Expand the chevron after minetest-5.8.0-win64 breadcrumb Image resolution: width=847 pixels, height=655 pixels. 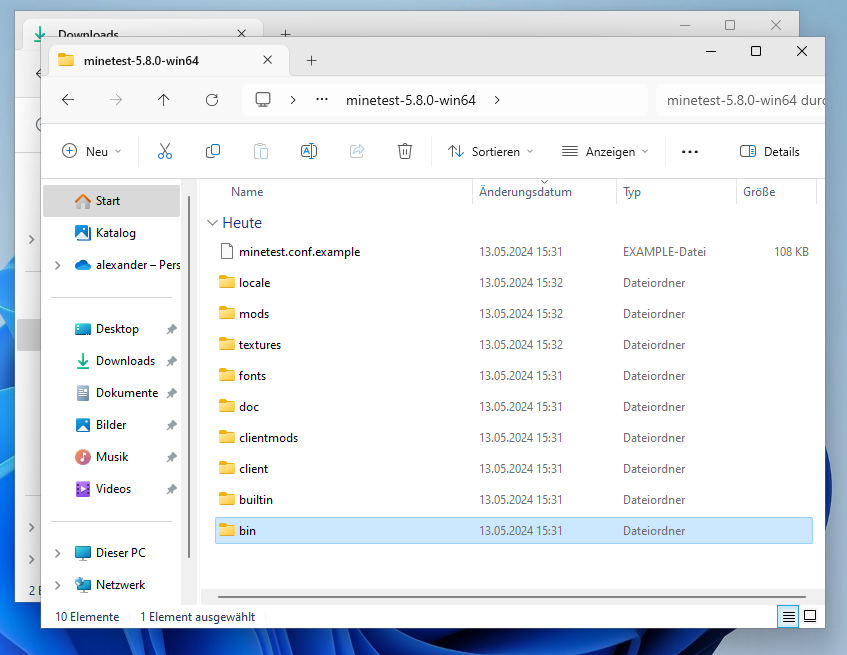pos(497,100)
